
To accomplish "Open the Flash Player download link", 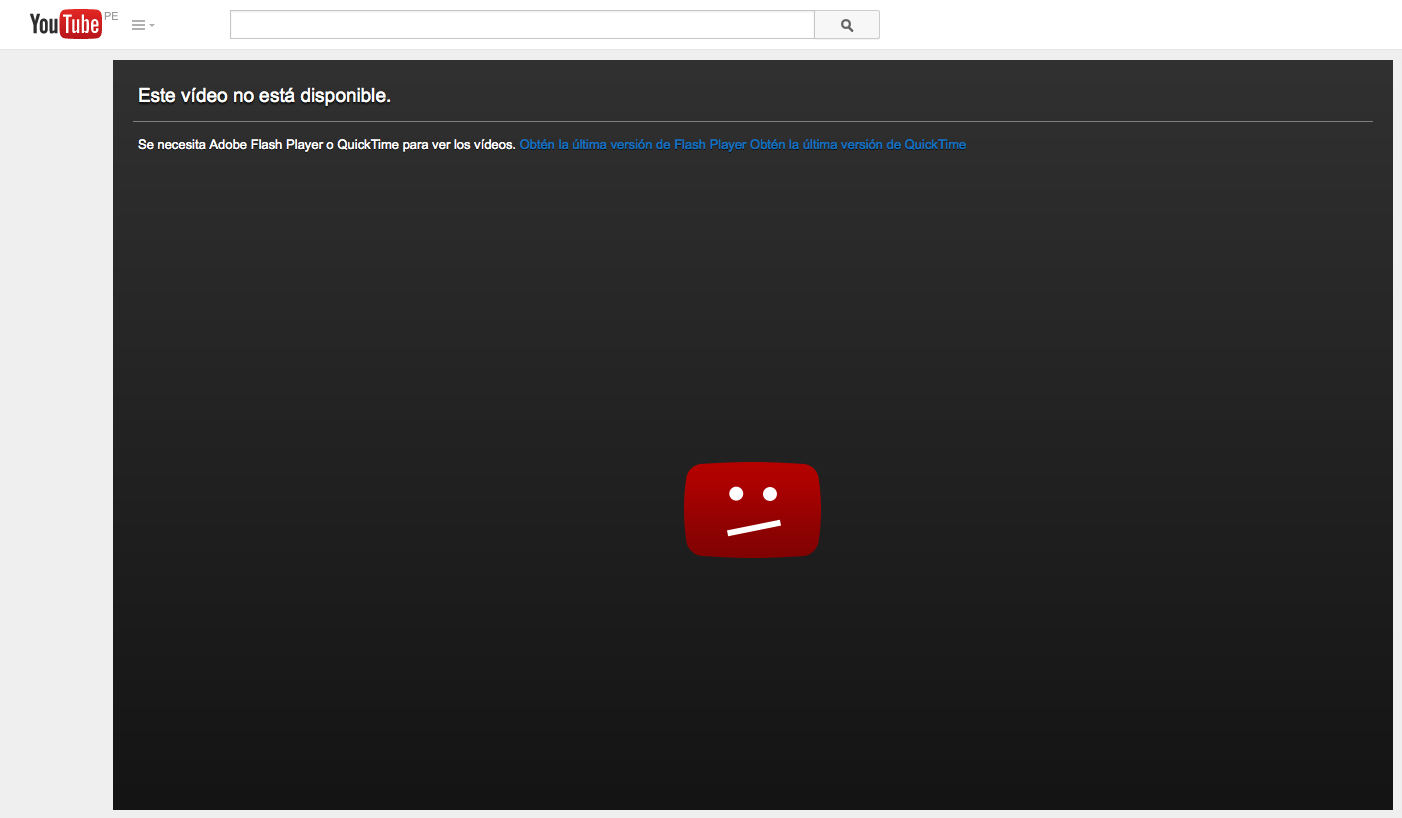I will 633,144.
